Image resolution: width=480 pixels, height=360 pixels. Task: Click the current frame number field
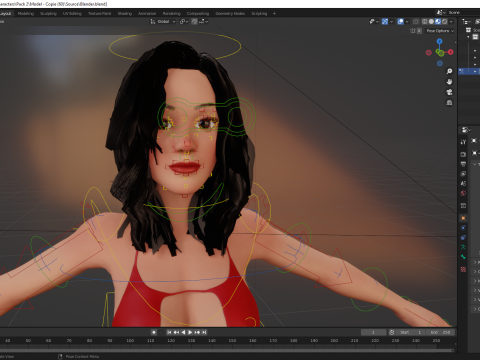(373, 332)
